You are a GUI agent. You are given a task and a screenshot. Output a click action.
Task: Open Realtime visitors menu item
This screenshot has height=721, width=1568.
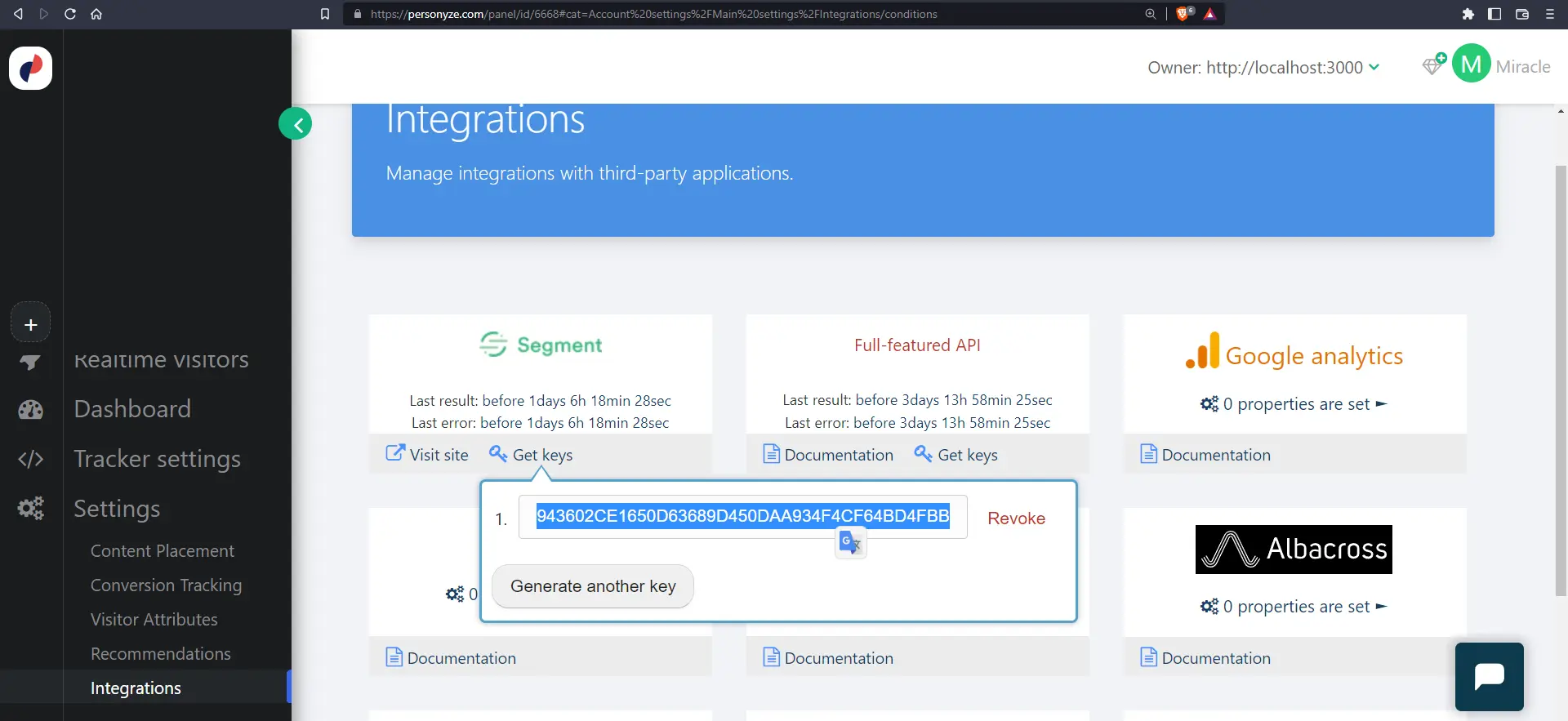(162, 359)
